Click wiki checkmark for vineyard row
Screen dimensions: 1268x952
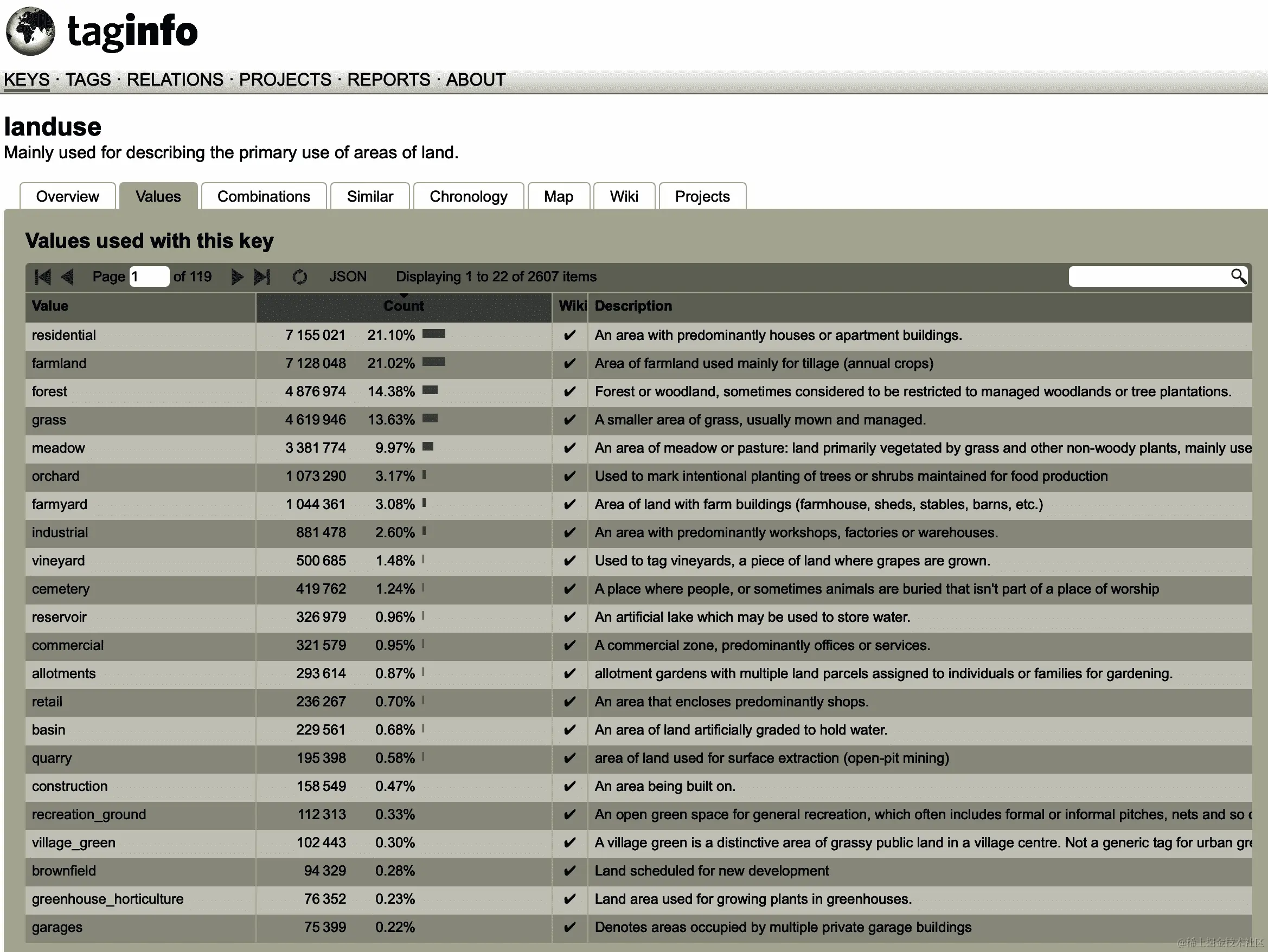(x=569, y=561)
